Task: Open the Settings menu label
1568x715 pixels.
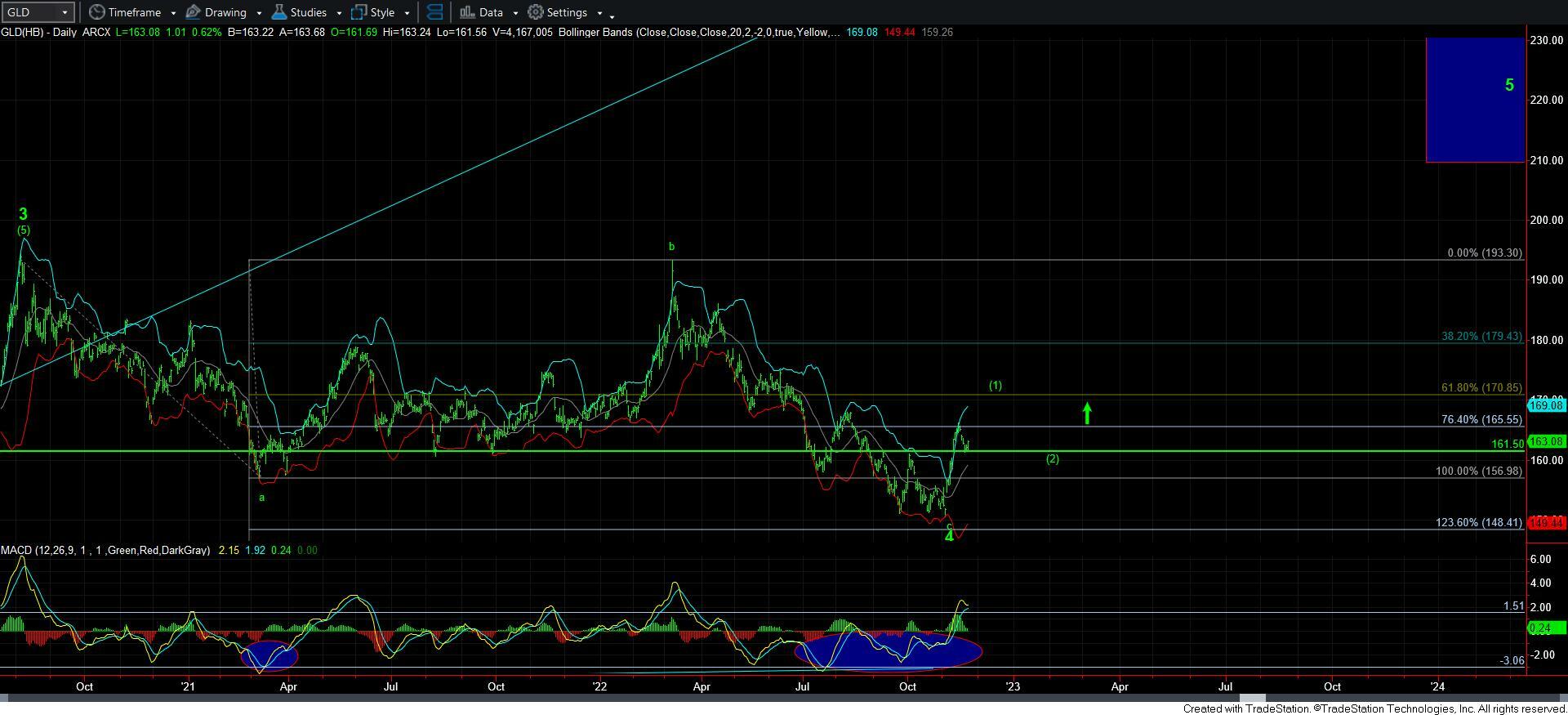Action: tap(567, 12)
